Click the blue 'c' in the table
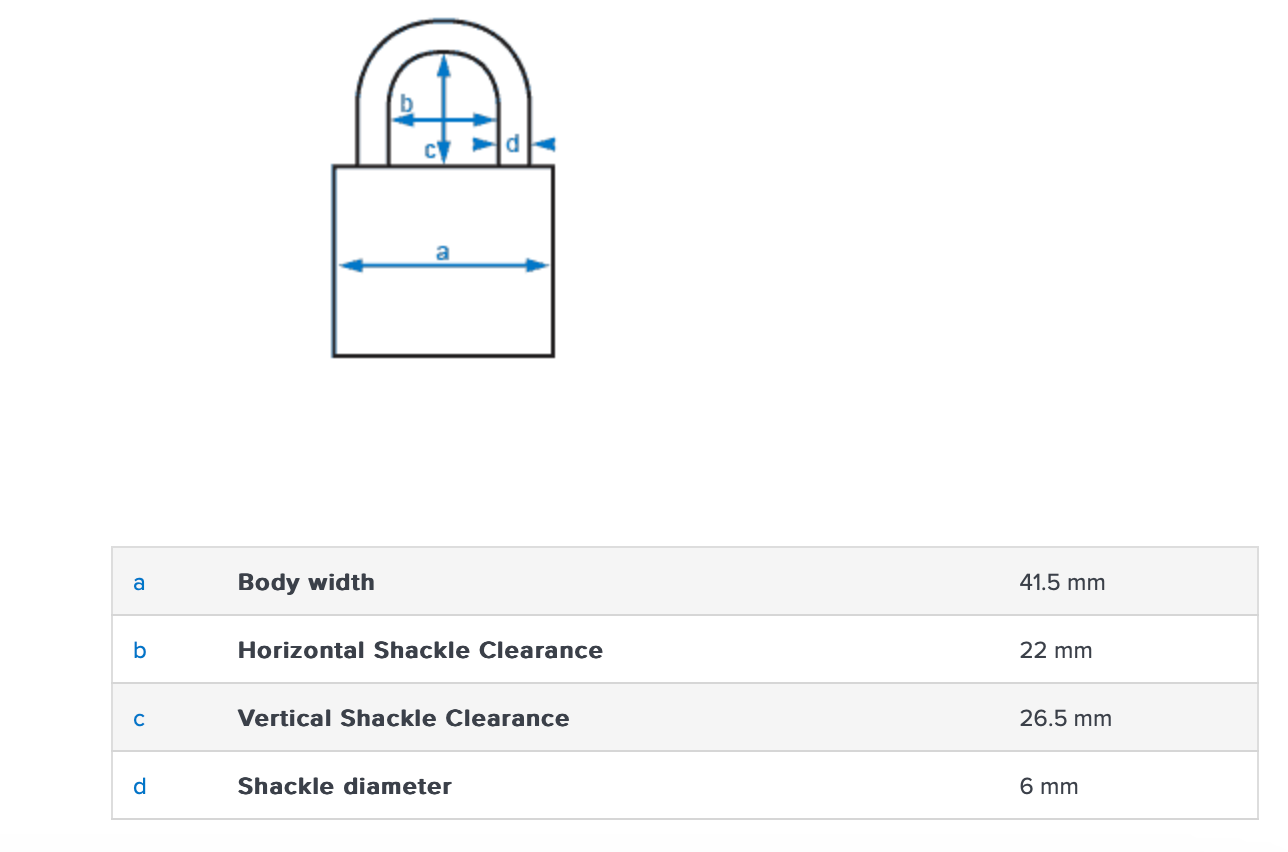1288x852 pixels. (x=139, y=718)
